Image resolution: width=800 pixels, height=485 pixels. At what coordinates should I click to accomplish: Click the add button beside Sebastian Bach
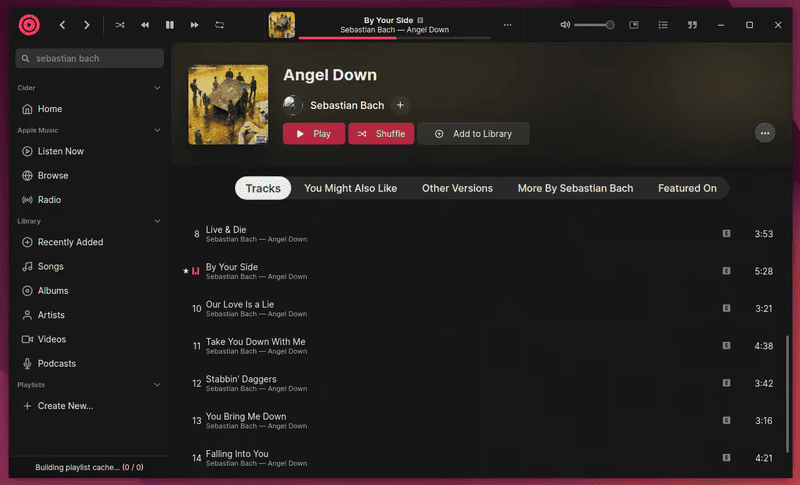pos(400,105)
